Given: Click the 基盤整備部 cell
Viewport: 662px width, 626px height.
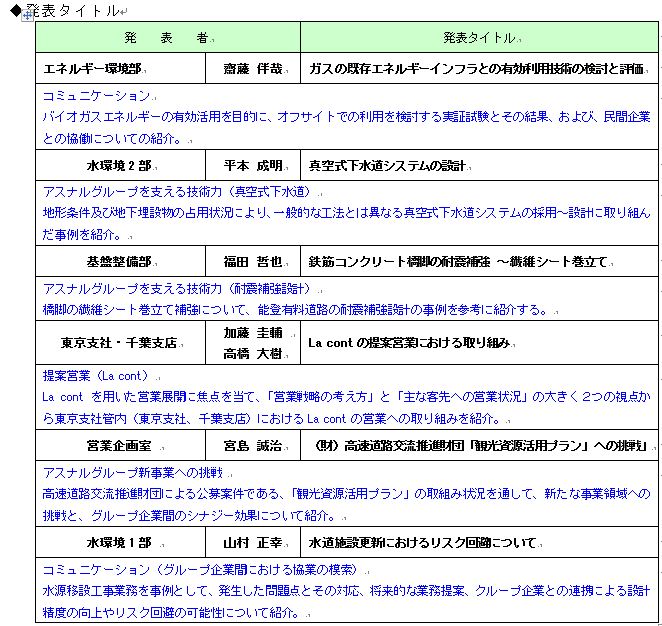Looking at the screenshot, I should (121, 262).
